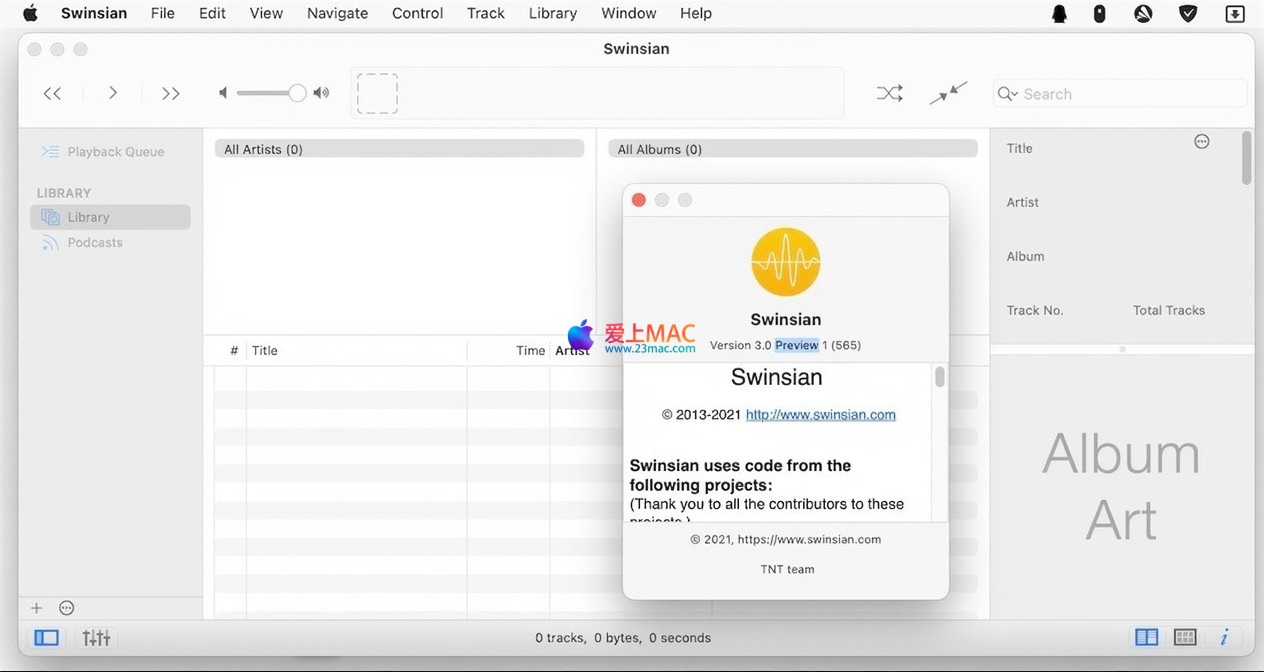
Task: Click the equalizer sliders icon
Action: click(97, 637)
